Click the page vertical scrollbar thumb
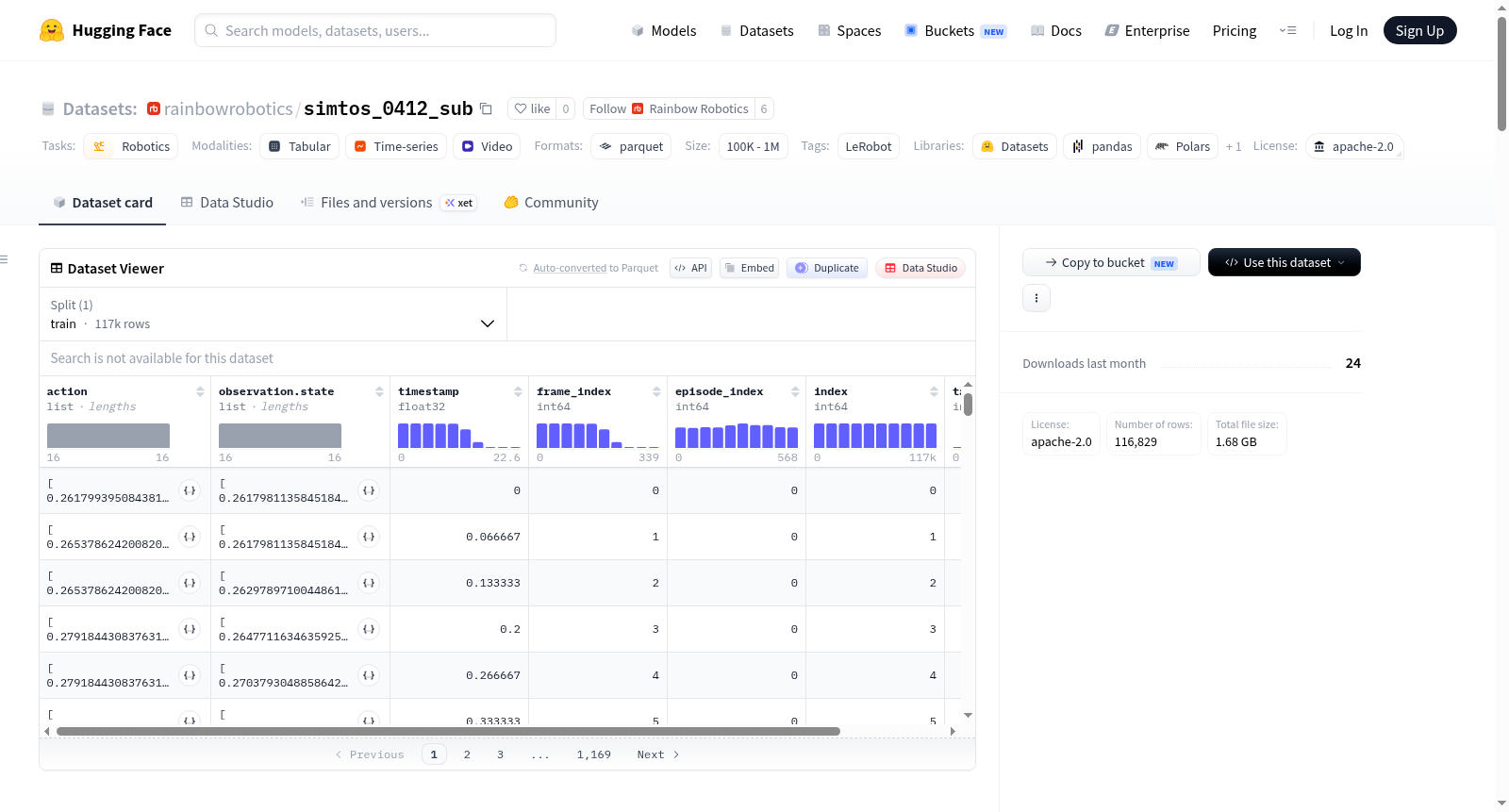Viewport: 1509px width, 812px height. (x=1501, y=74)
